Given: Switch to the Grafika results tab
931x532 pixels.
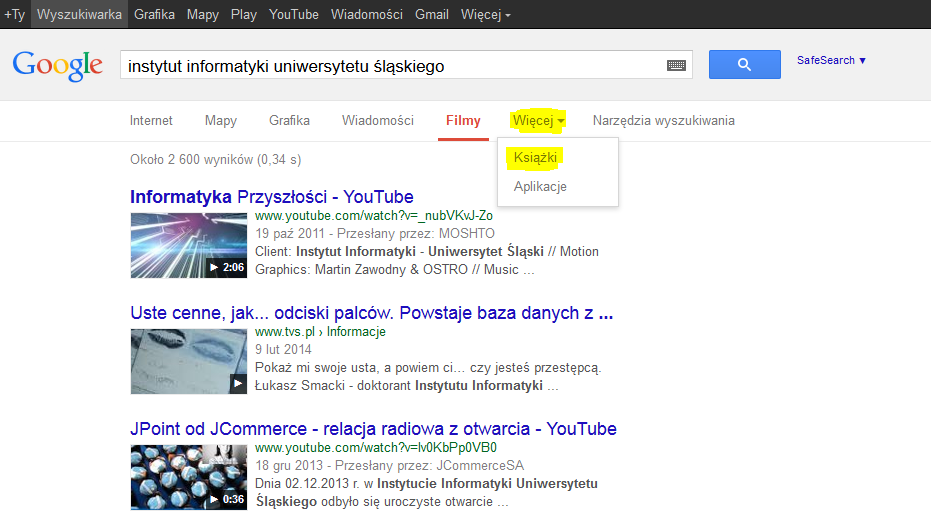Looking at the screenshot, I should click(x=289, y=121).
